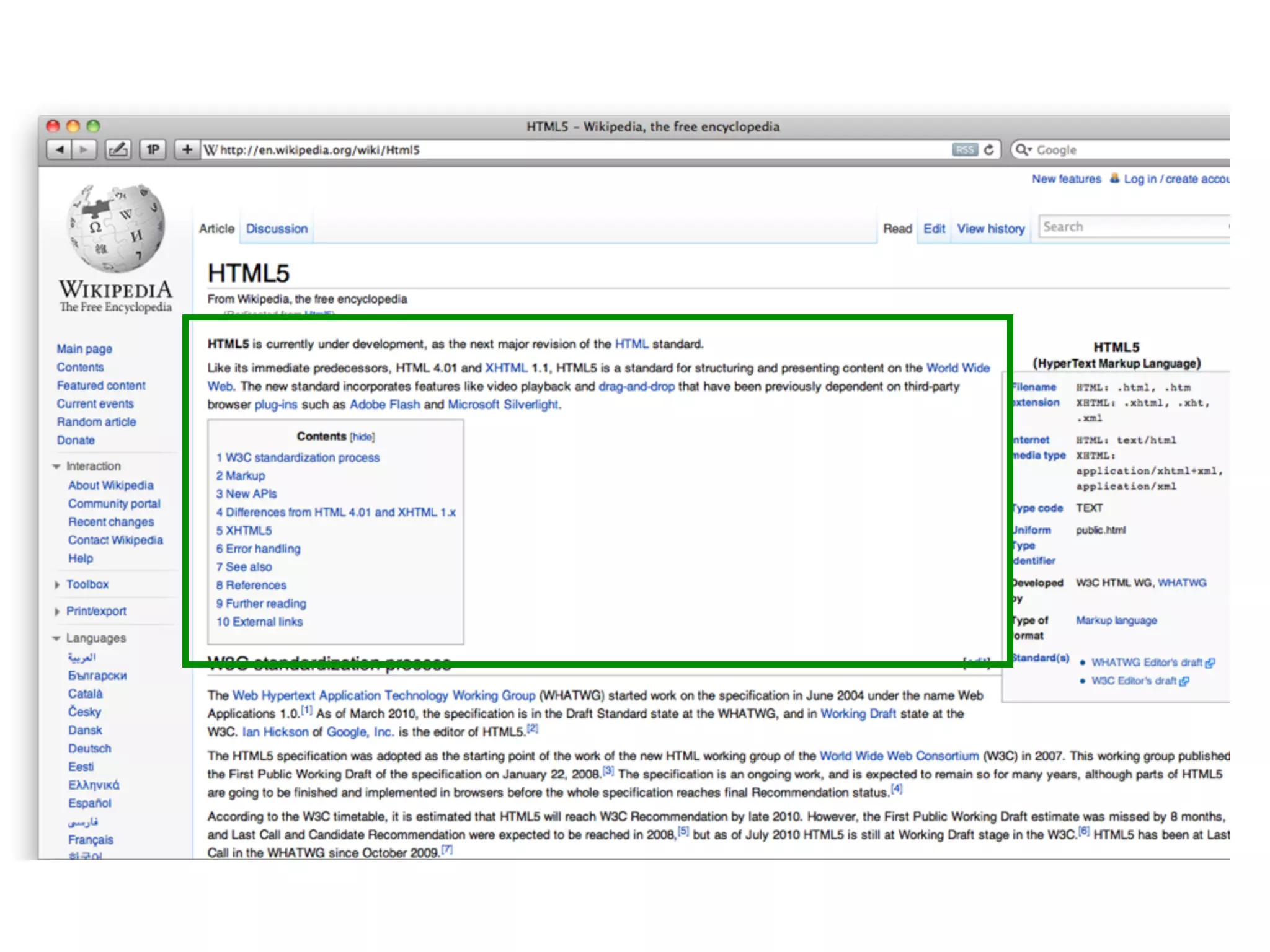
Task: Click the Random article sidebar link
Action: pos(96,422)
